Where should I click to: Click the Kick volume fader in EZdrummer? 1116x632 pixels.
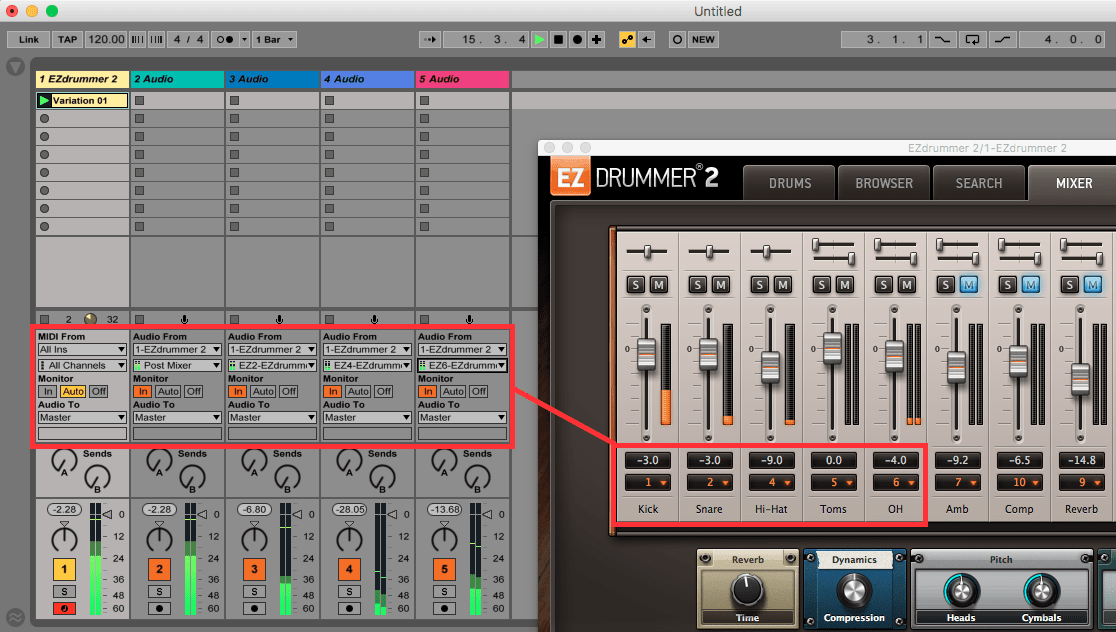[x=646, y=354]
